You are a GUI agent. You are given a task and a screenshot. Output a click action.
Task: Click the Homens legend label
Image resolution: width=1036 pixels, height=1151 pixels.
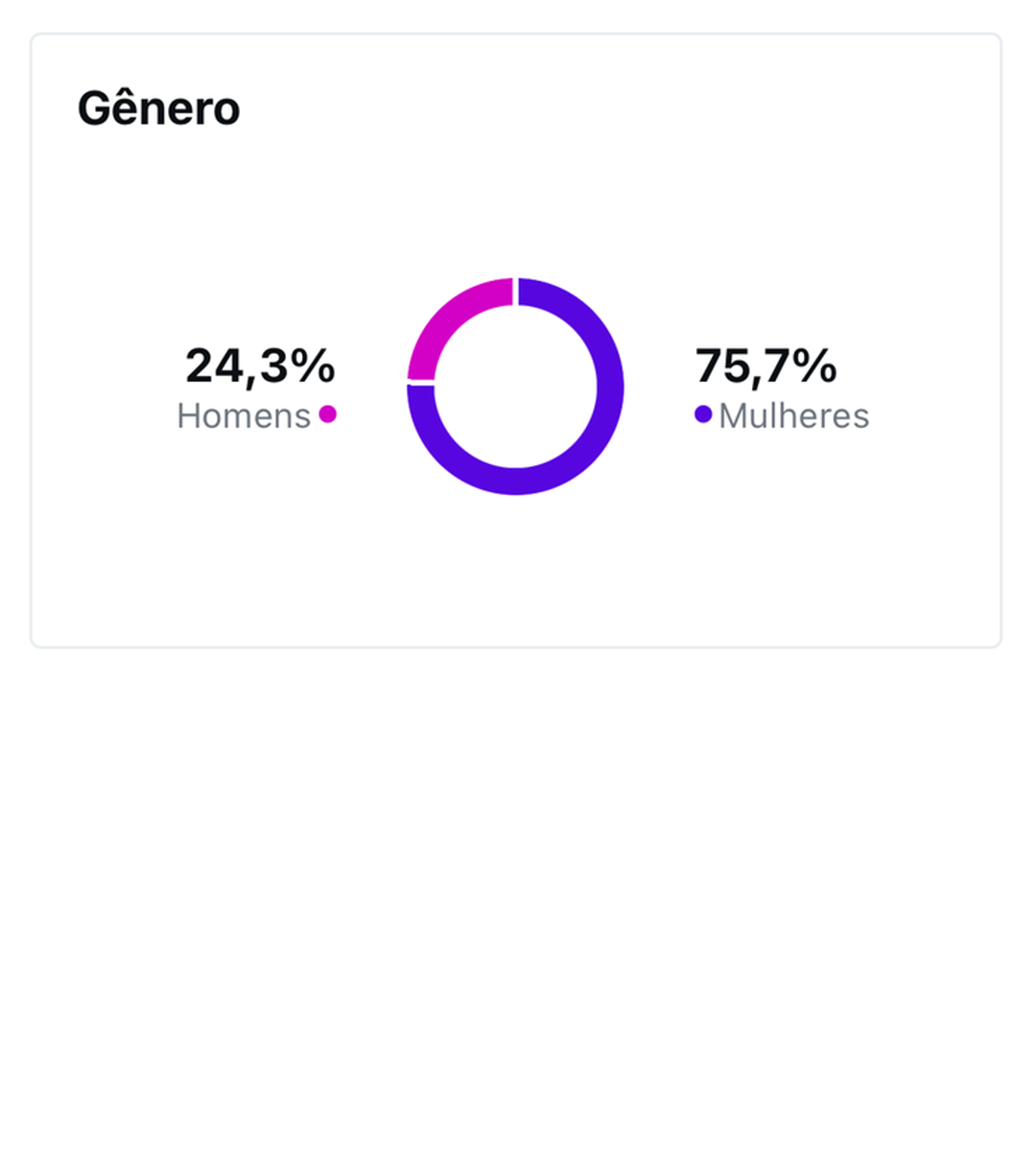click(x=244, y=416)
